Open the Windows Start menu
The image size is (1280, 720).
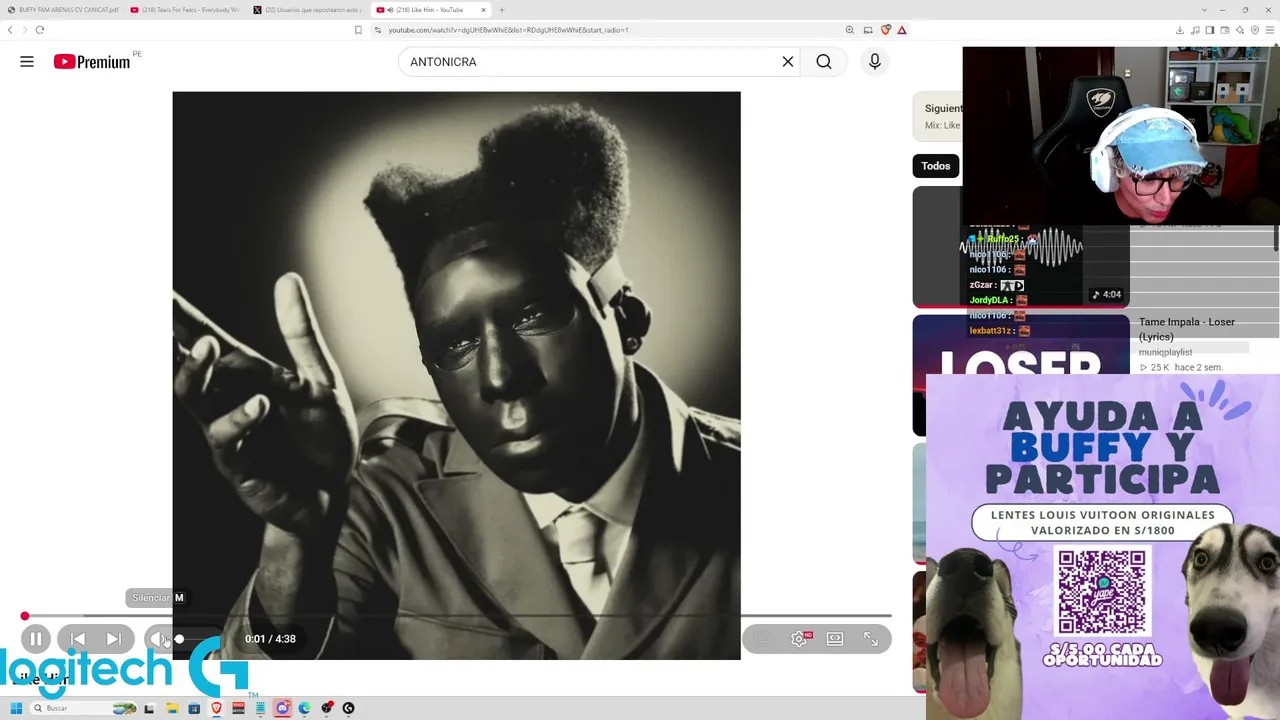pyautogui.click(x=16, y=708)
